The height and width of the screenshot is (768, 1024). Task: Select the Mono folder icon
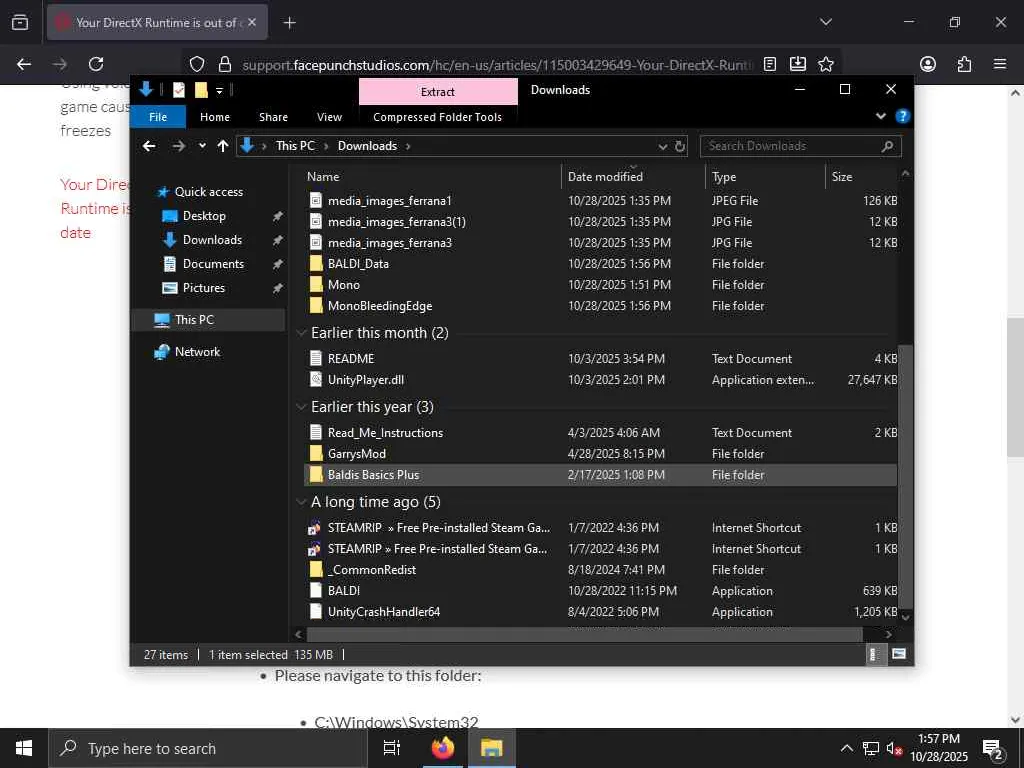click(316, 285)
